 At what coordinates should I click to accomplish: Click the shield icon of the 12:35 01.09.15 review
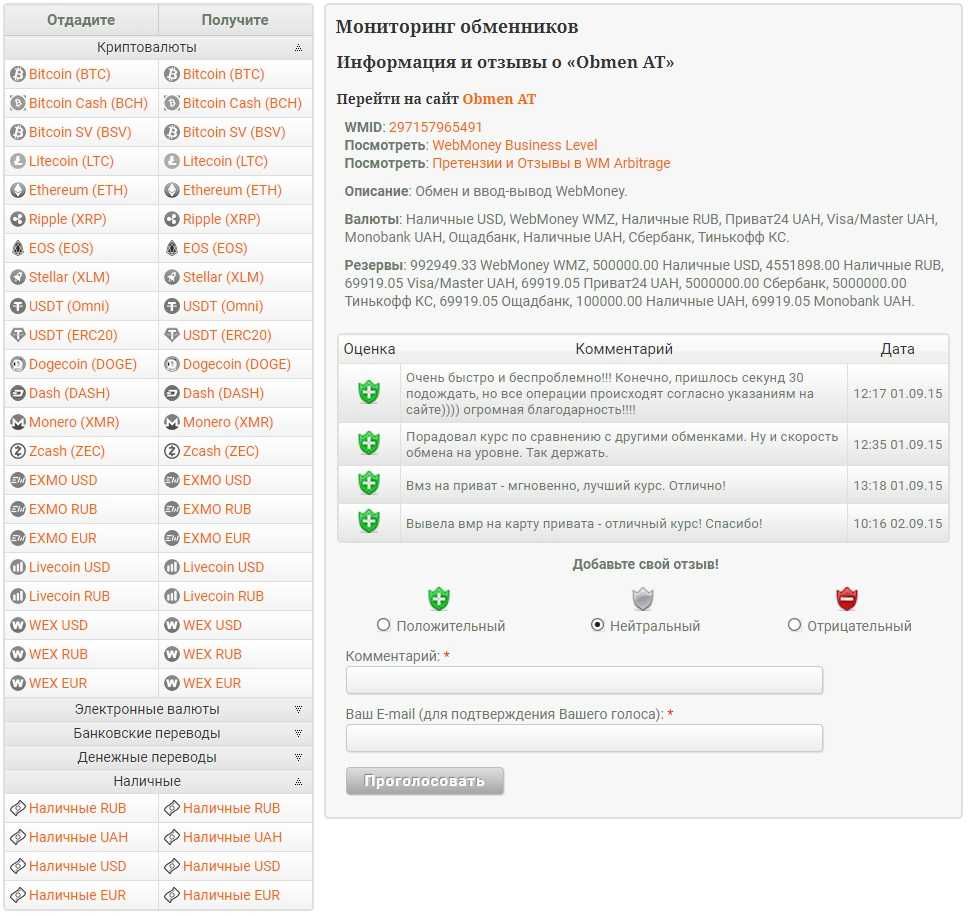(x=369, y=443)
